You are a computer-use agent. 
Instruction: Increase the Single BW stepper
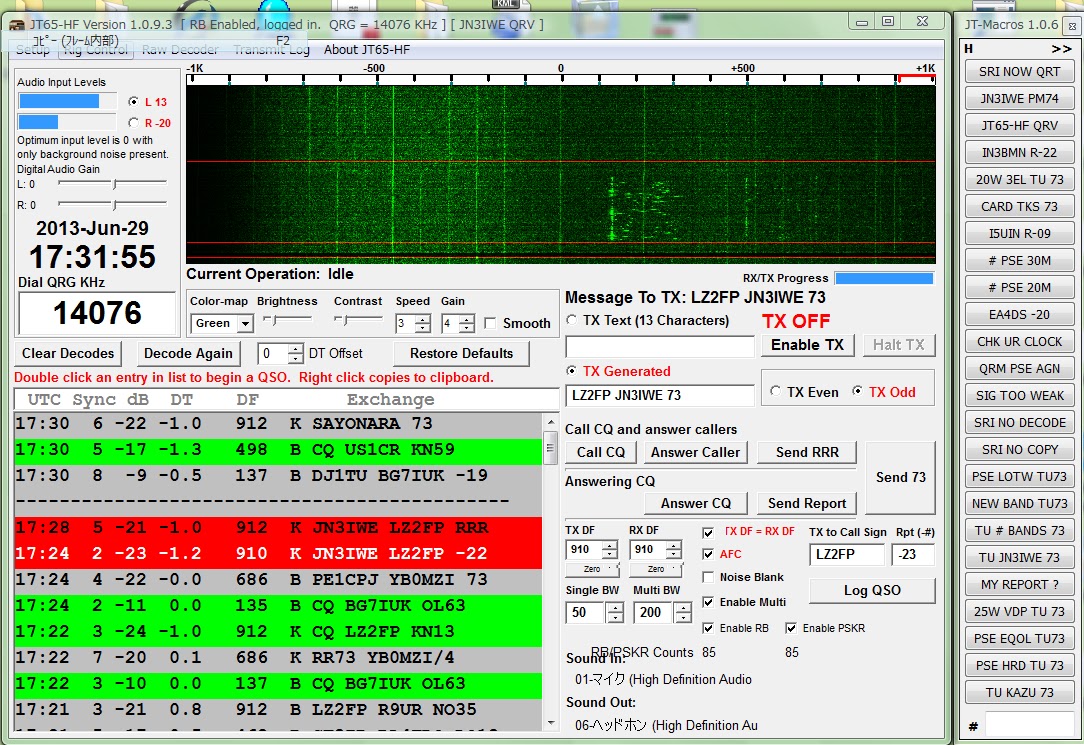click(615, 607)
